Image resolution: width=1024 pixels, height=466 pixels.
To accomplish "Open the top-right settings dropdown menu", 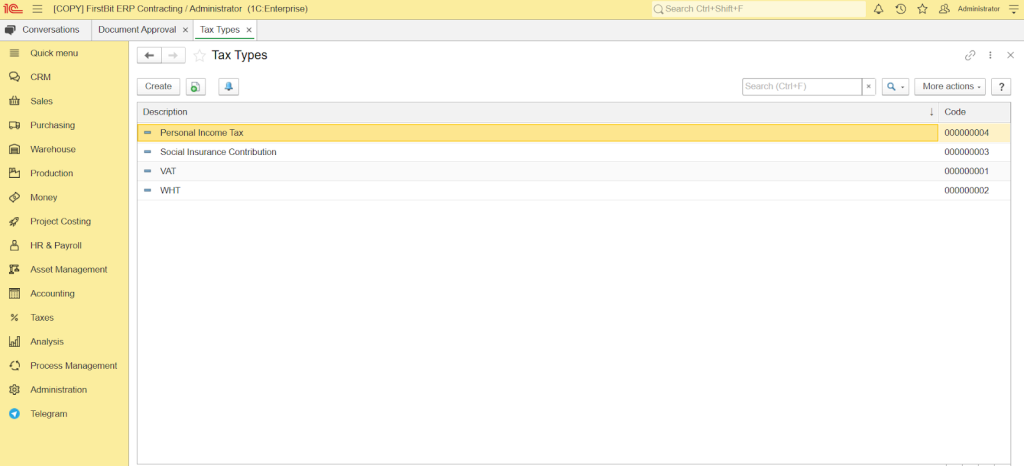I will click(1012, 9).
